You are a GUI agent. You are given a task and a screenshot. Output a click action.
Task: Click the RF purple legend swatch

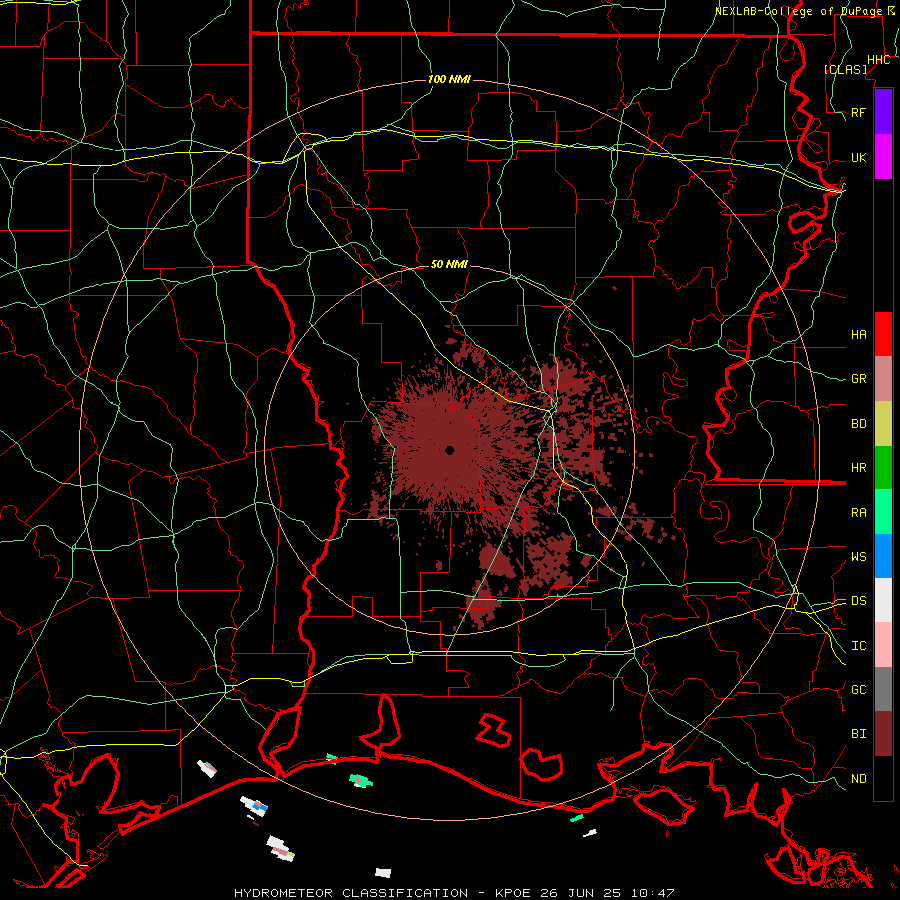coord(883,112)
